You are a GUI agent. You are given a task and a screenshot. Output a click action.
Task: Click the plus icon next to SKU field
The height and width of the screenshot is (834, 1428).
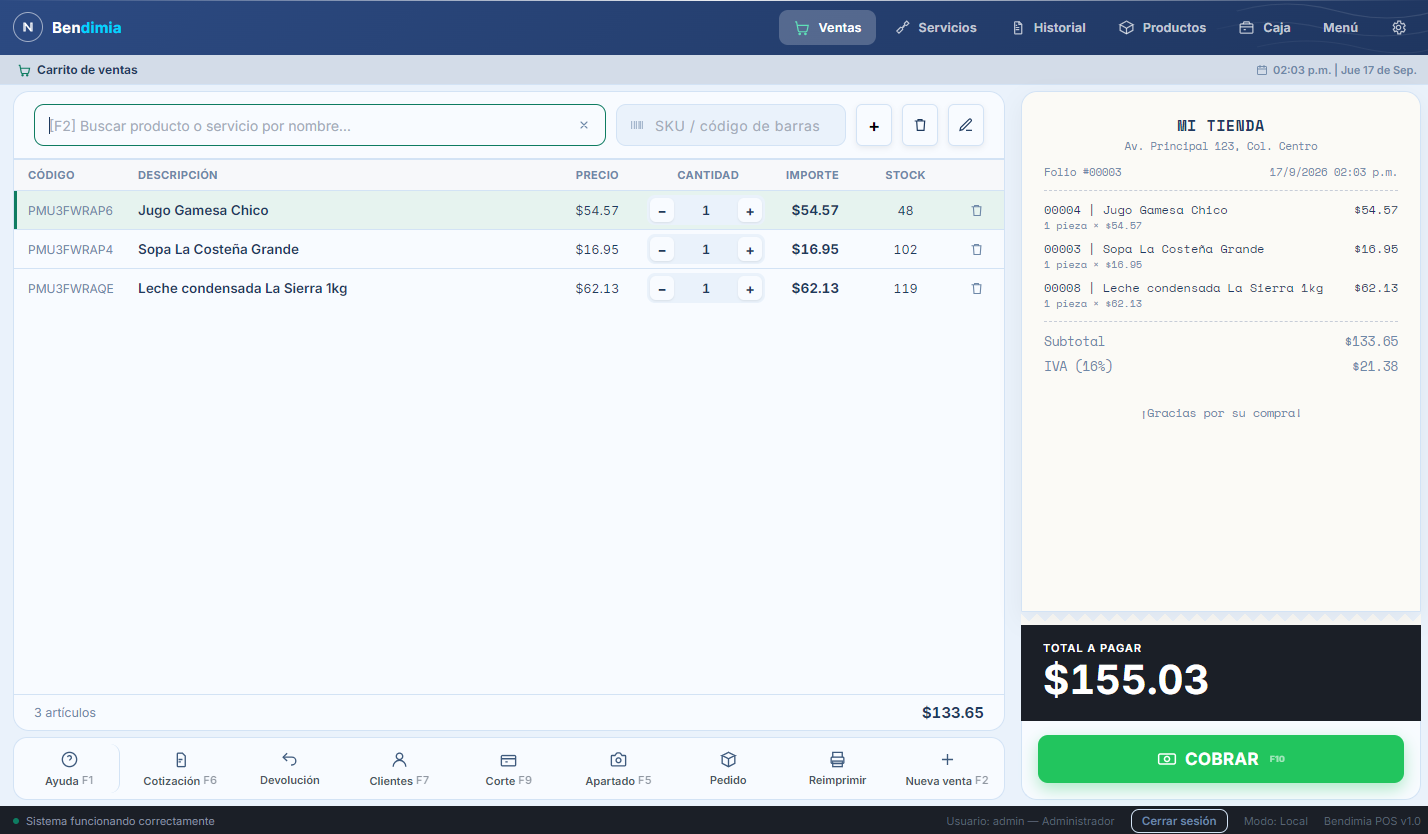(x=874, y=125)
